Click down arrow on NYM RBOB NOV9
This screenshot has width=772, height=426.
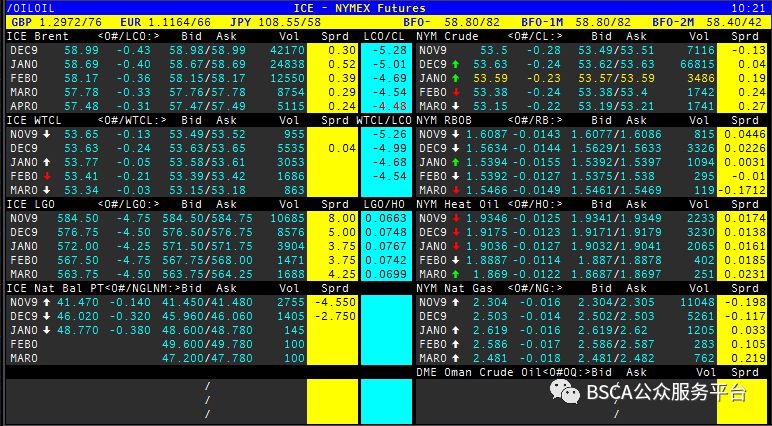pos(455,134)
